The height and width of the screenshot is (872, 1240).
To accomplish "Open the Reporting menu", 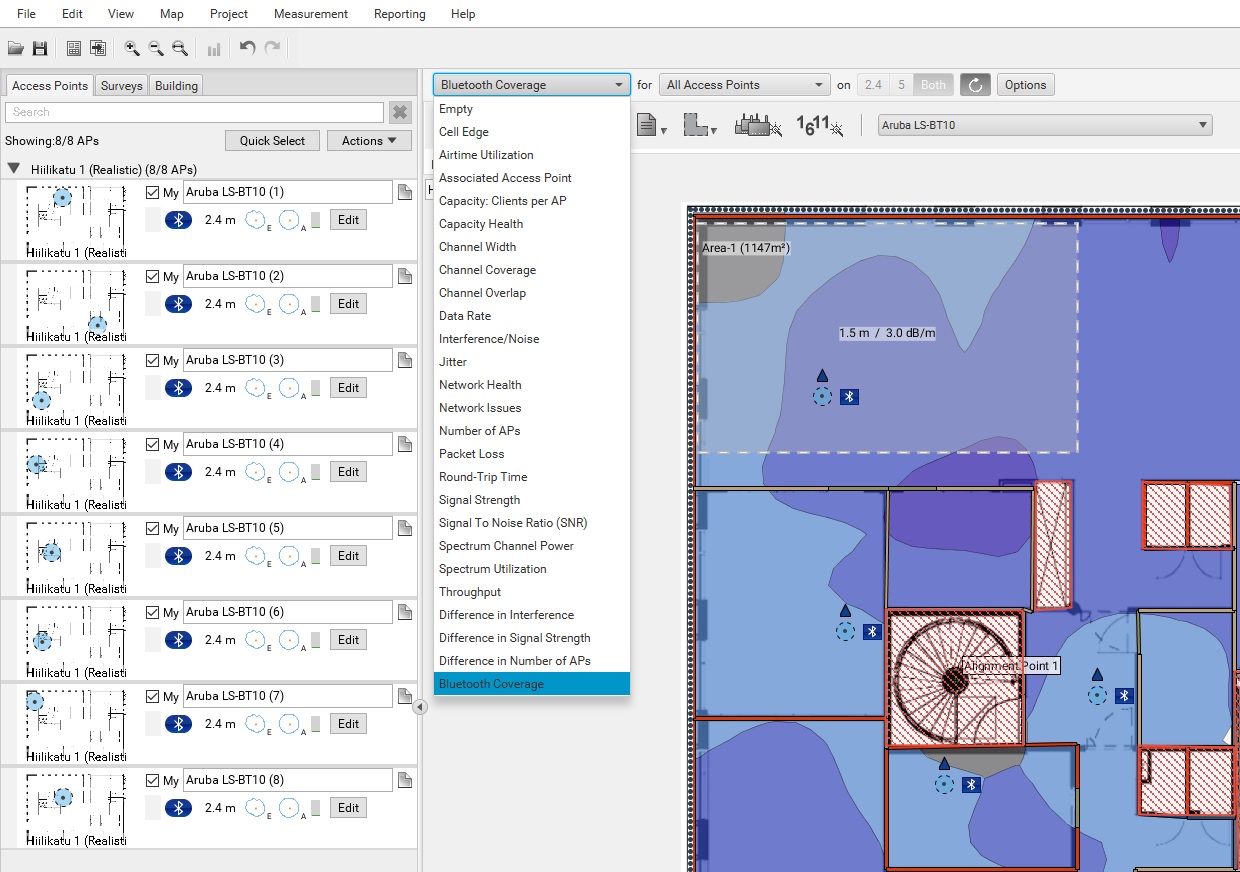I will tap(400, 14).
